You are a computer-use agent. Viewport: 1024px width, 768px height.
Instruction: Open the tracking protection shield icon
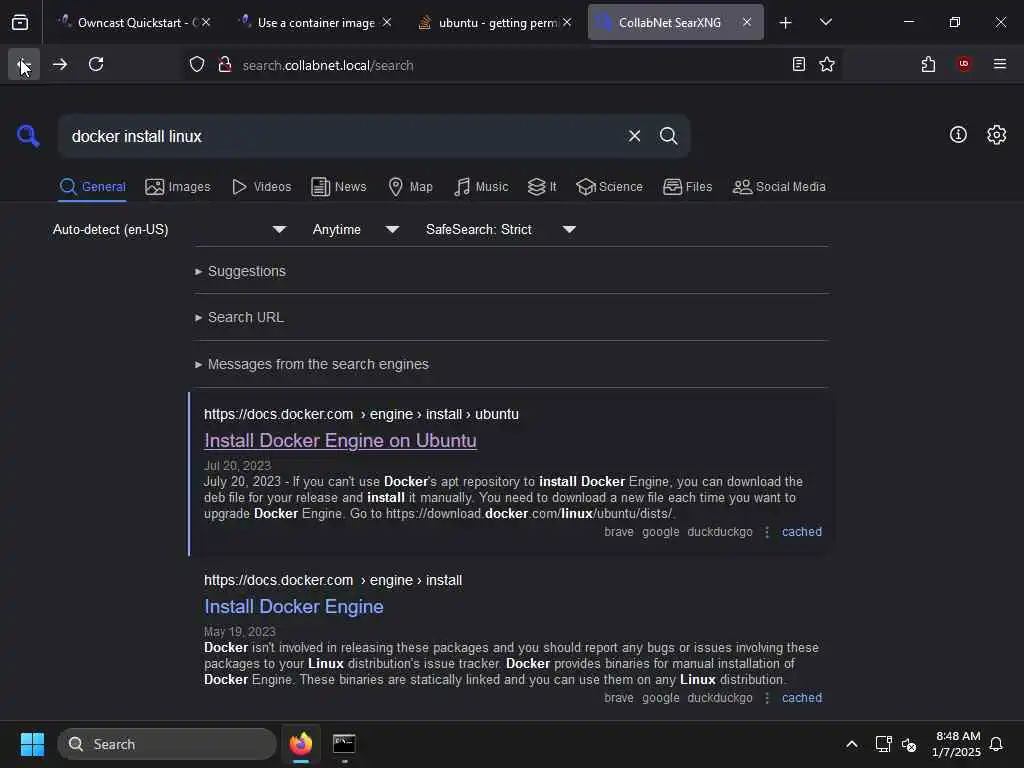pyautogui.click(x=197, y=65)
